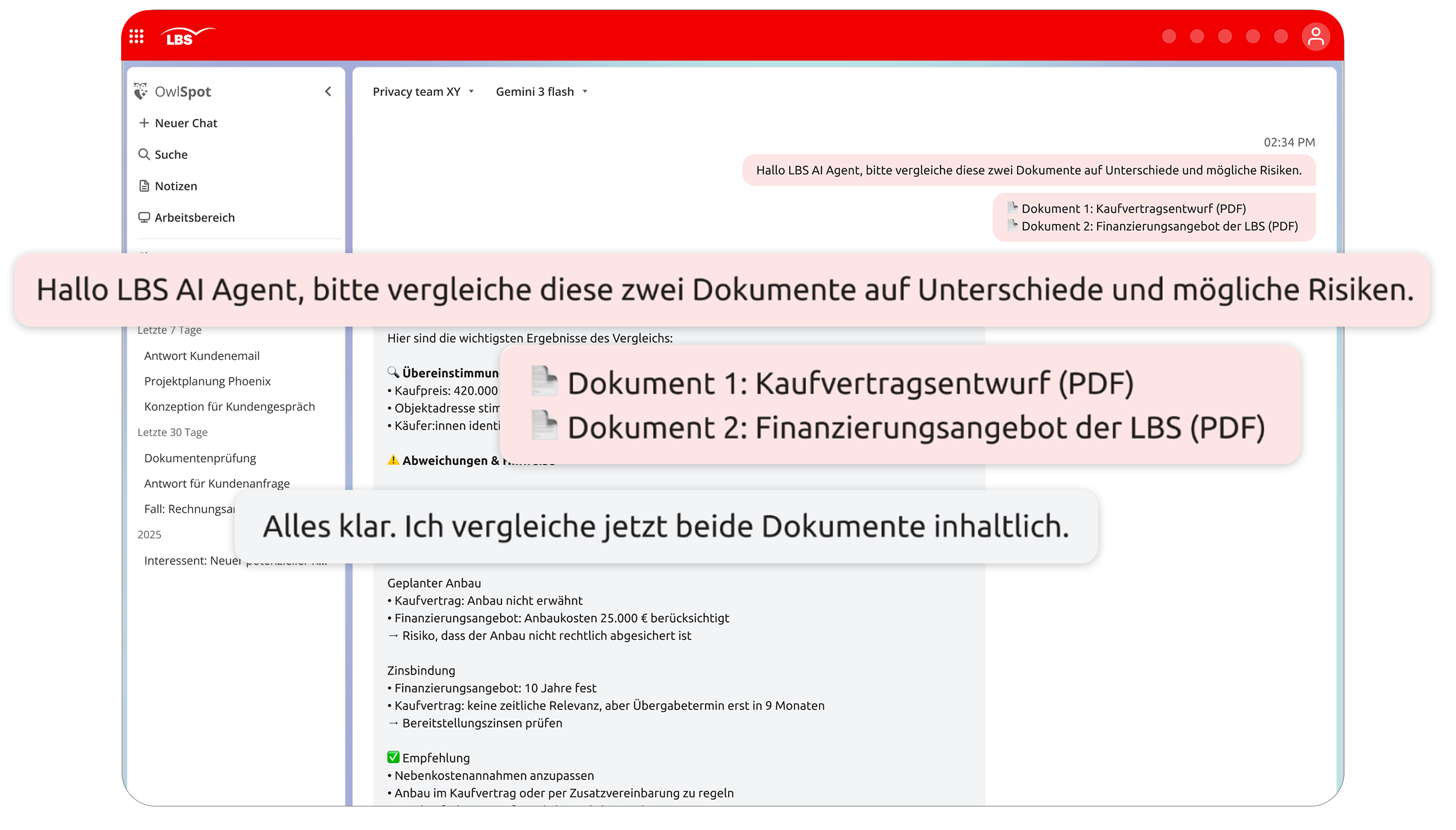Click the plus icon beside Neuer Chat

[144, 123]
